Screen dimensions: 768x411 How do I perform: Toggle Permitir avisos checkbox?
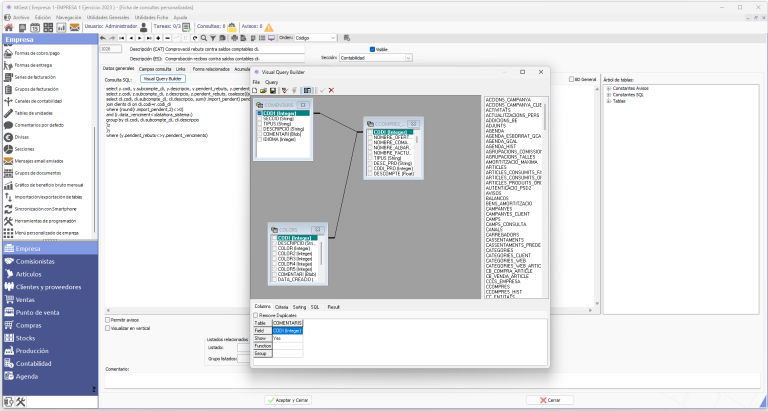(108, 320)
